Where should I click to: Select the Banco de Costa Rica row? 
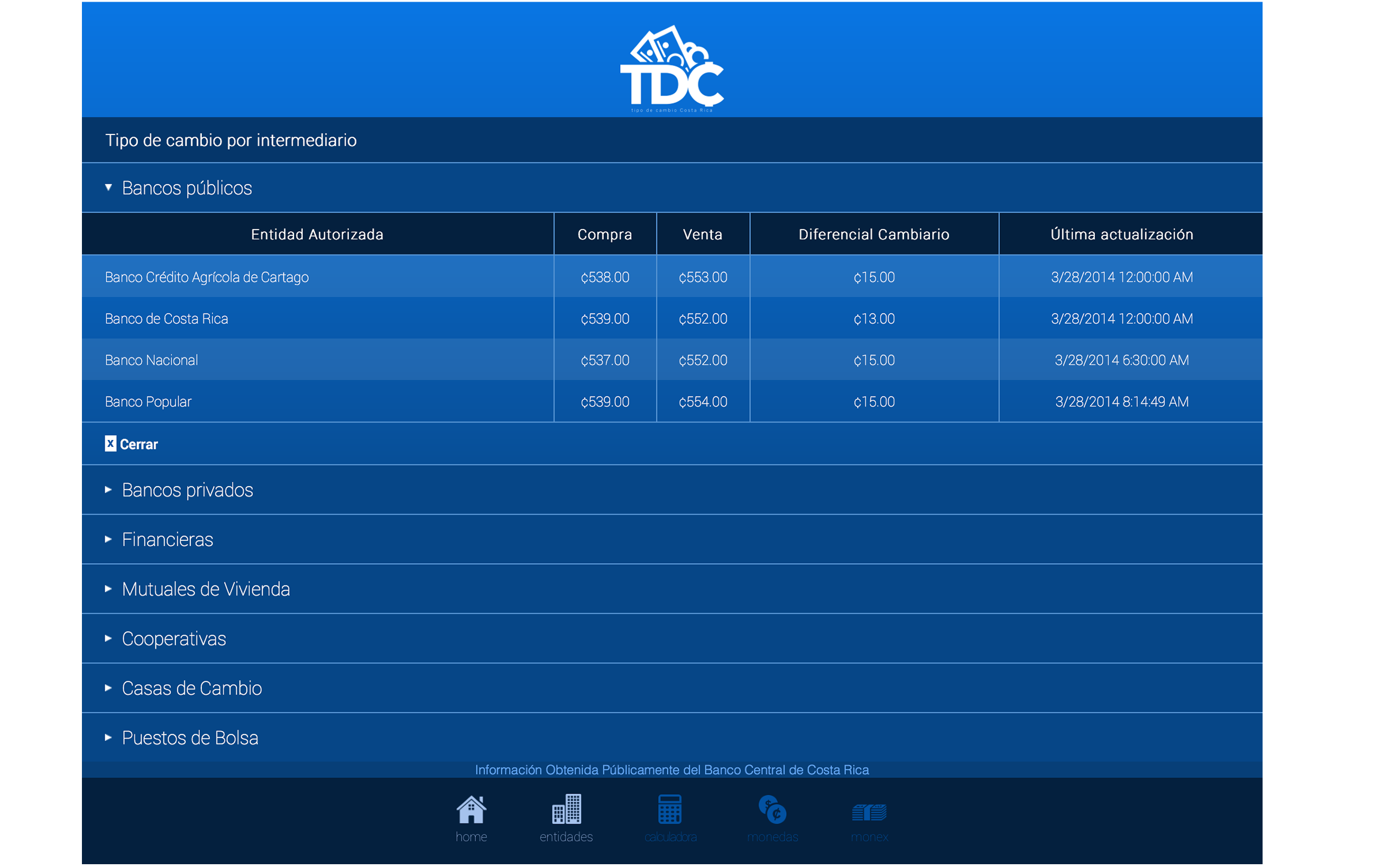coord(167,318)
